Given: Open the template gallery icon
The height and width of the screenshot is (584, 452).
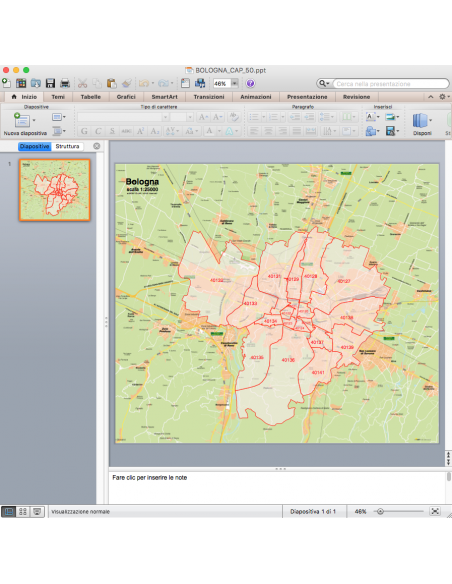Looking at the screenshot, I should click(21, 83).
